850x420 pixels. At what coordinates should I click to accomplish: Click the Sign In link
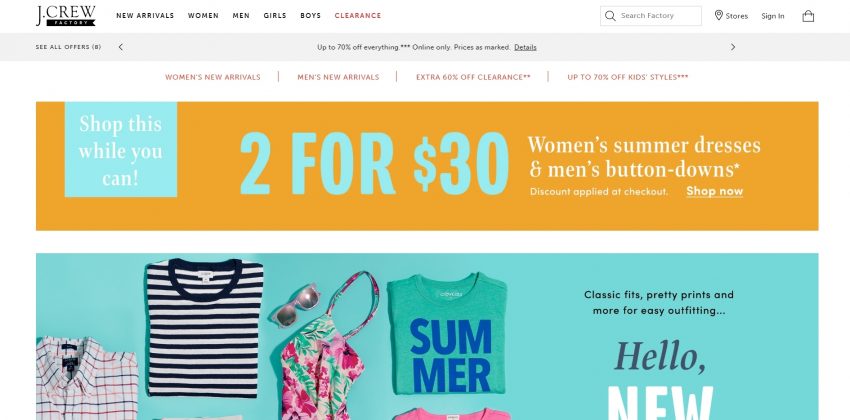pos(772,16)
